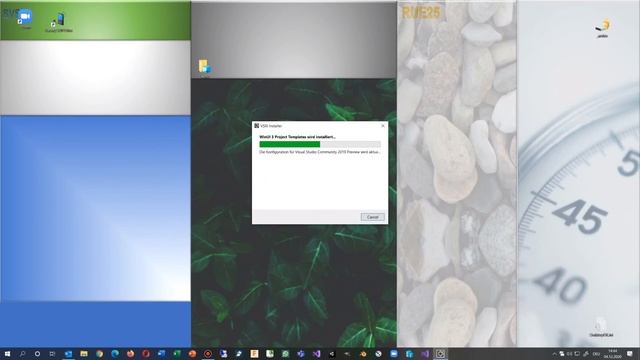Select yellow package file on desktop
This screenshot has width=640, height=360.
(204, 67)
